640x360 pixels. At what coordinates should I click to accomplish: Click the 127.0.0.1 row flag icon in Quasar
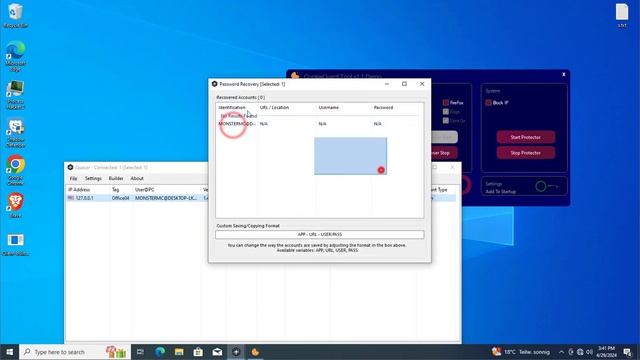pyautogui.click(x=71, y=198)
